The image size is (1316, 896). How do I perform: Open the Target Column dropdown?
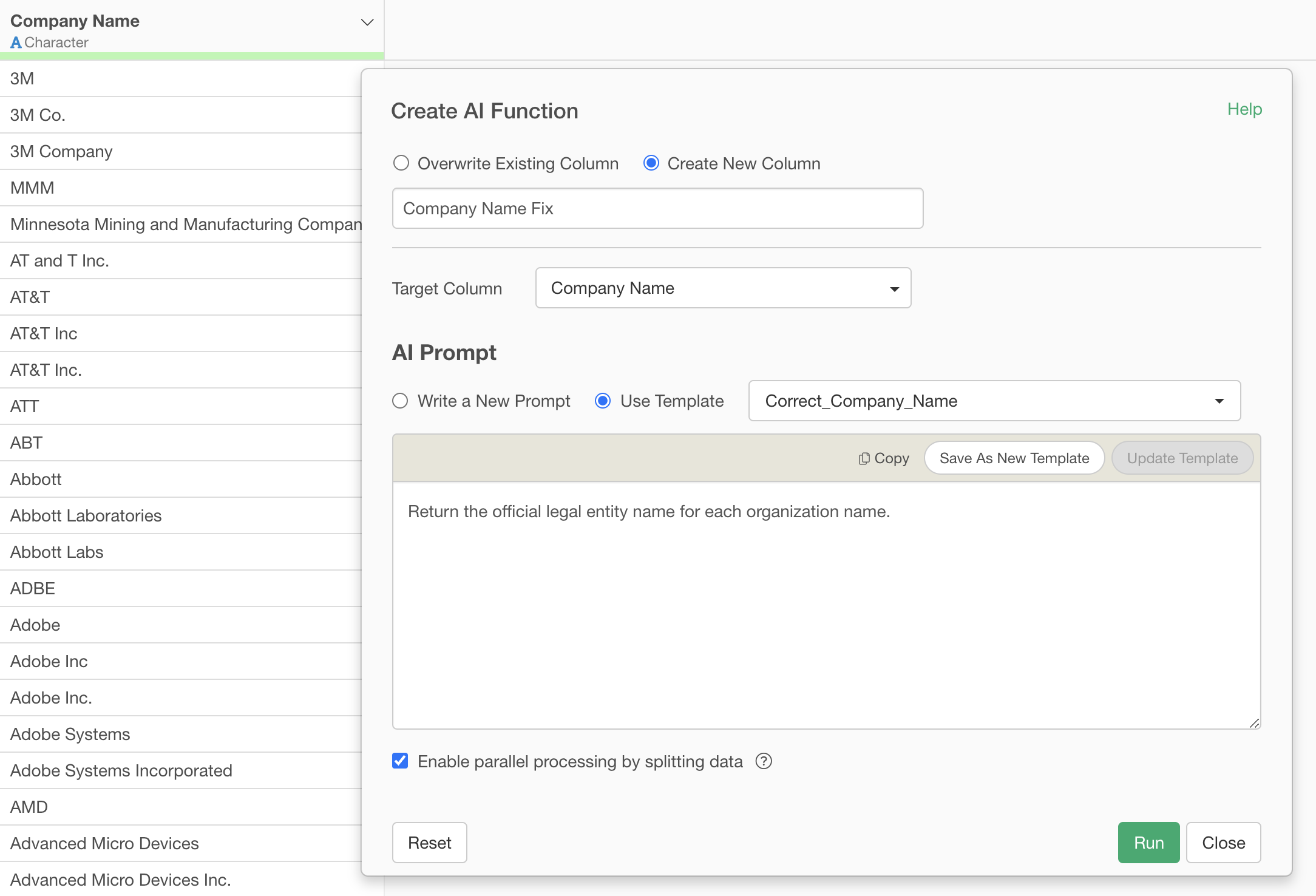pos(722,288)
